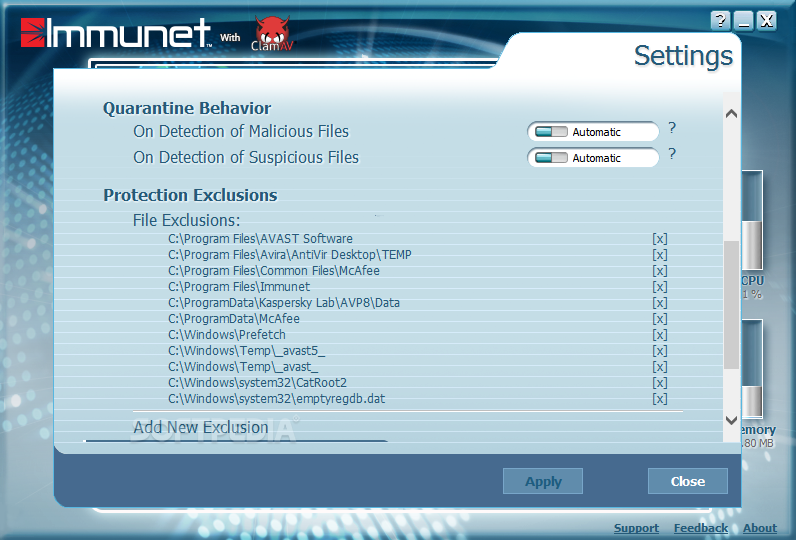Click the settings scrollbar up arrow

(732, 114)
